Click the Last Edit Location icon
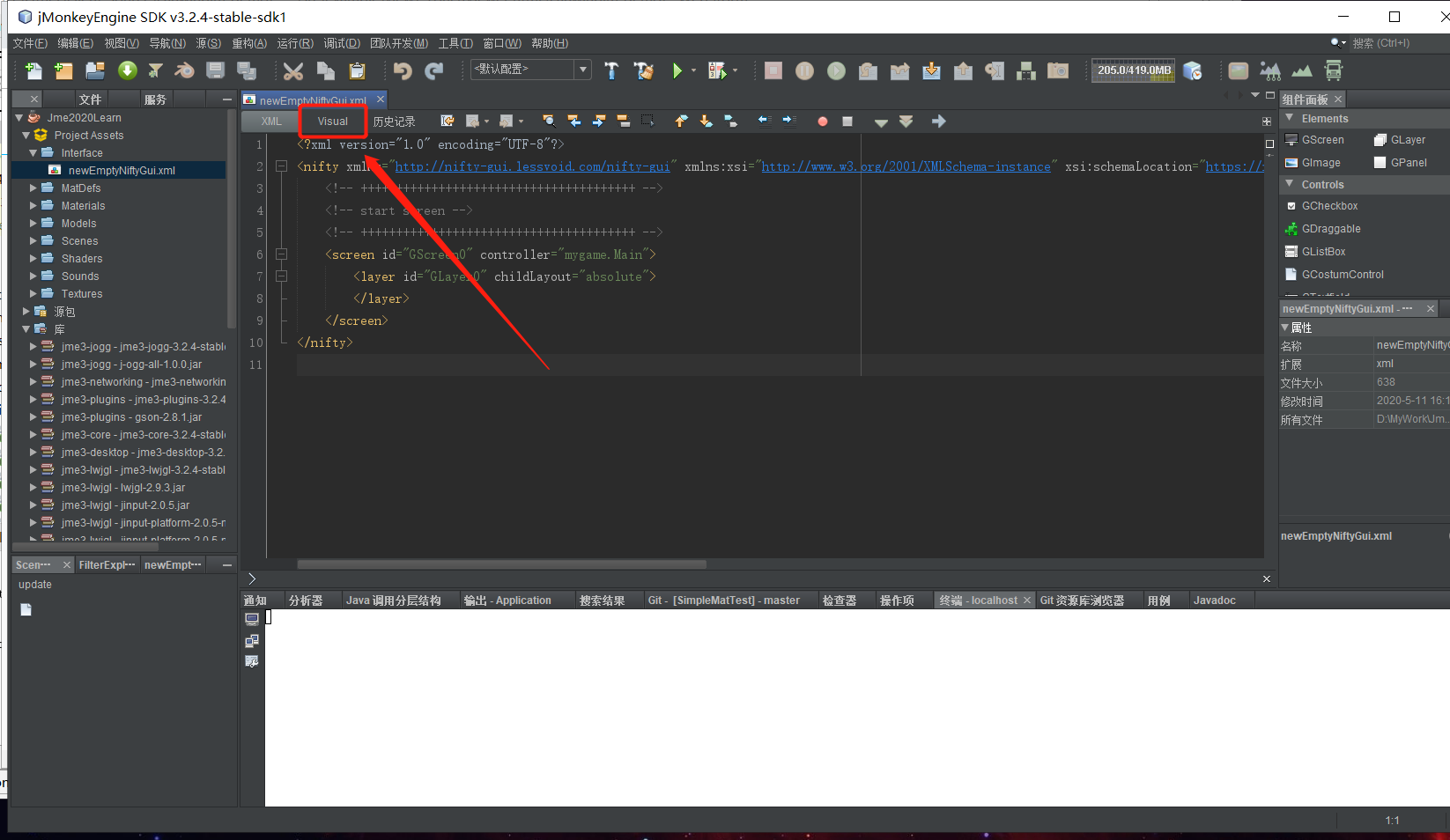1450x840 pixels. pyautogui.click(x=448, y=121)
